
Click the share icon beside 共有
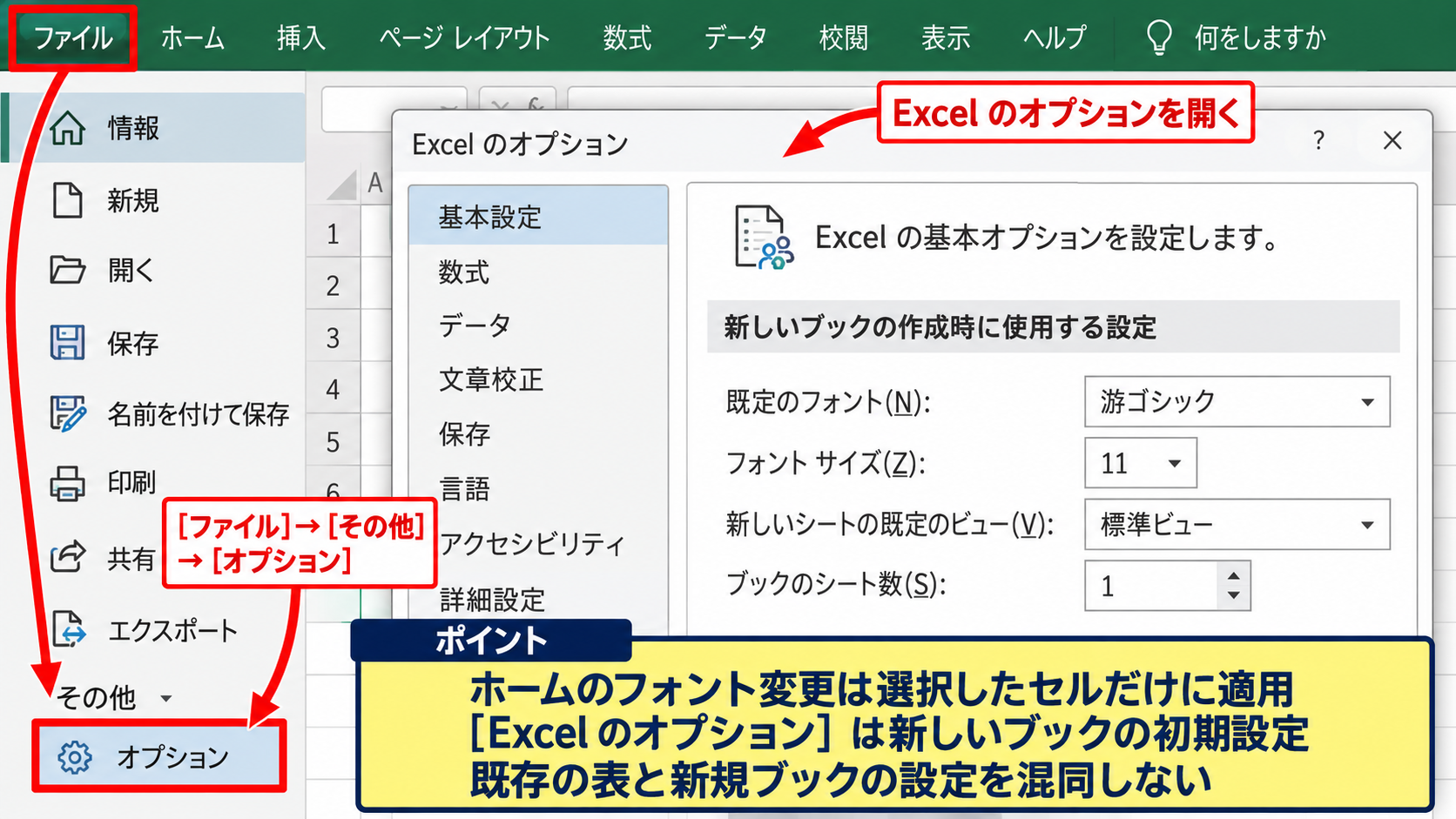[67, 555]
